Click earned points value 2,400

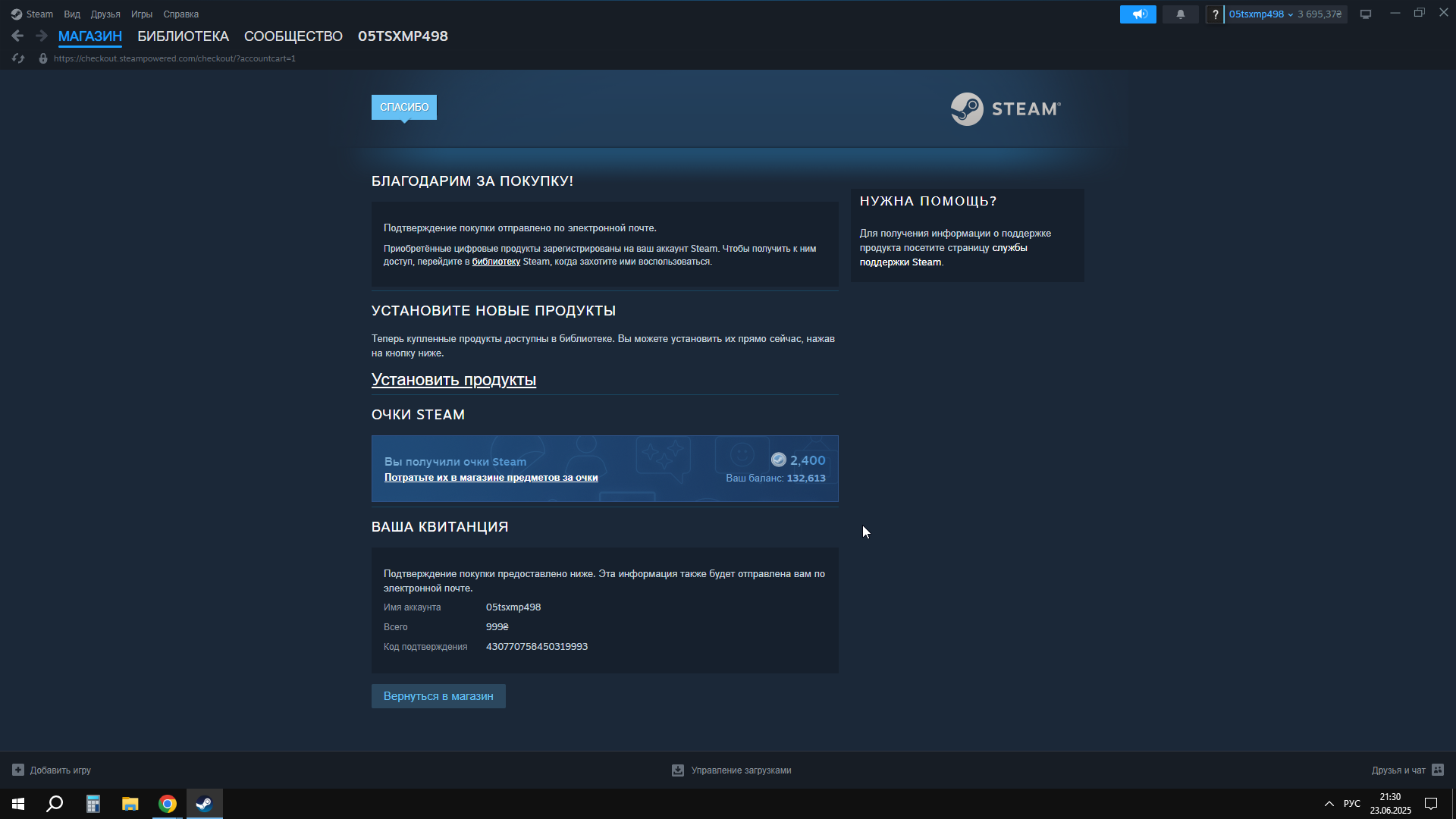tap(808, 460)
